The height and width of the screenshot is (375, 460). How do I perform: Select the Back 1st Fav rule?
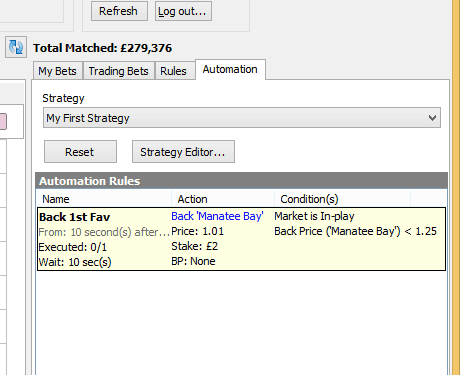click(241, 239)
